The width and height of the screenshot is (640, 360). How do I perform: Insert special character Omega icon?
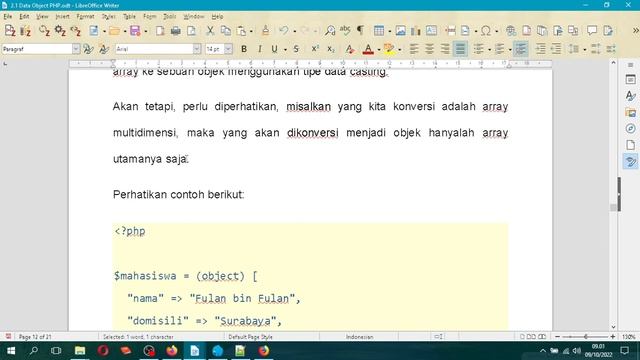(486, 31)
